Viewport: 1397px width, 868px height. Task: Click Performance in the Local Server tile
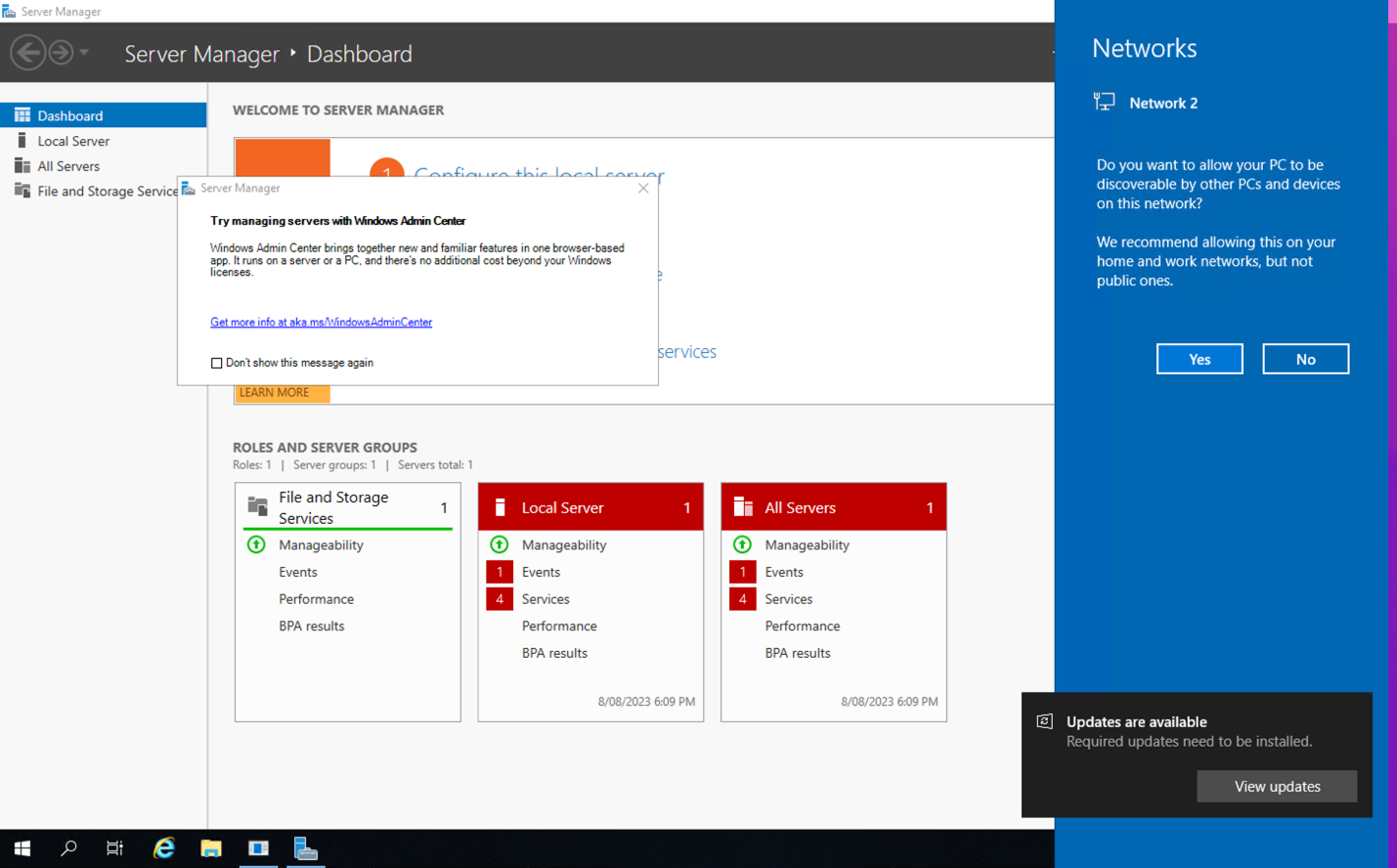[558, 626]
